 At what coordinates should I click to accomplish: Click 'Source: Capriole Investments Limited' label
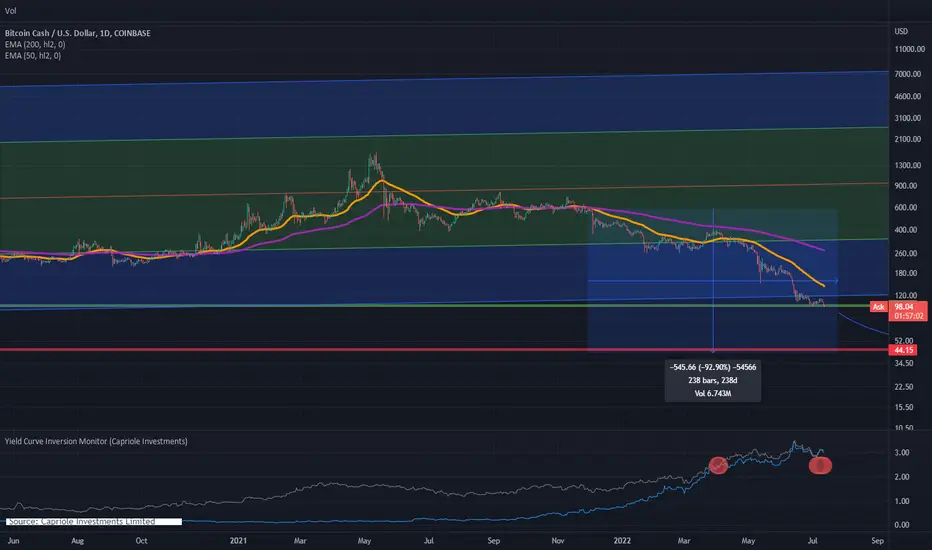pos(94,521)
